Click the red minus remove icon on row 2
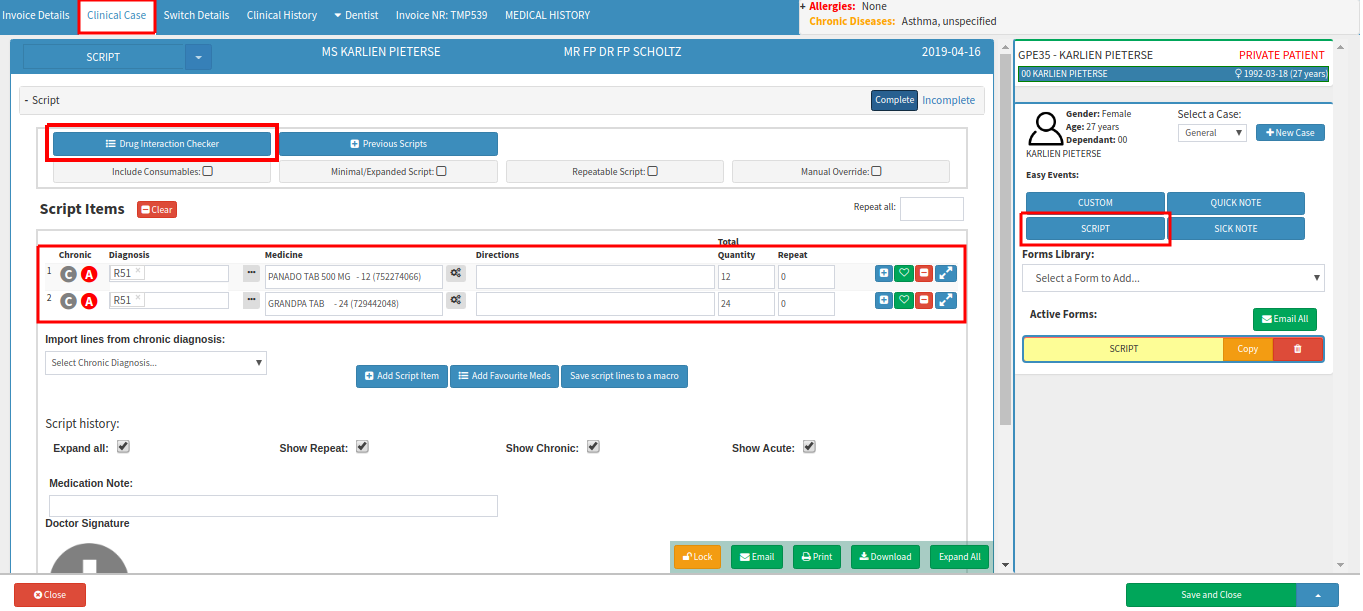Image resolution: width=1363 pixels, height=611 pixels. coord(924,300)
